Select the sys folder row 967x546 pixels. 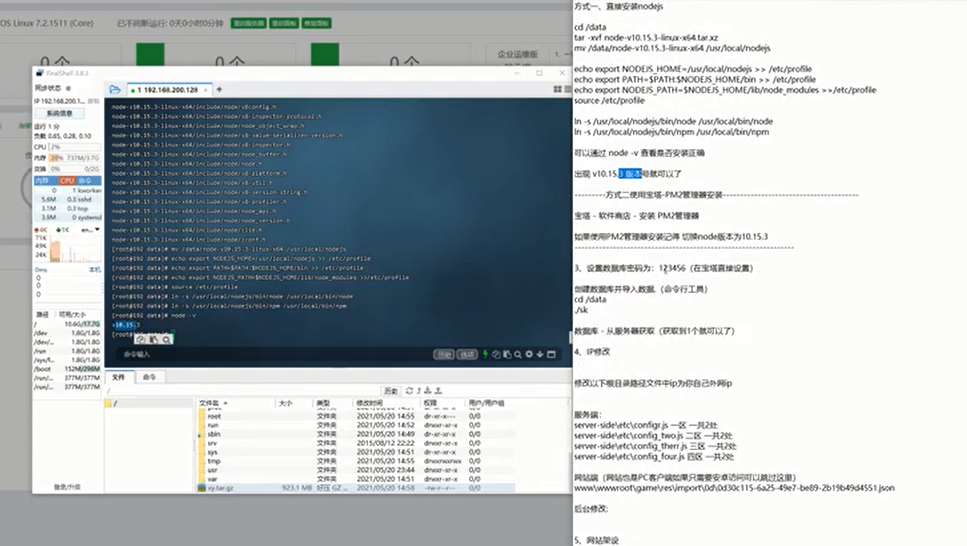pyautogui.click(x=356, y=452)
